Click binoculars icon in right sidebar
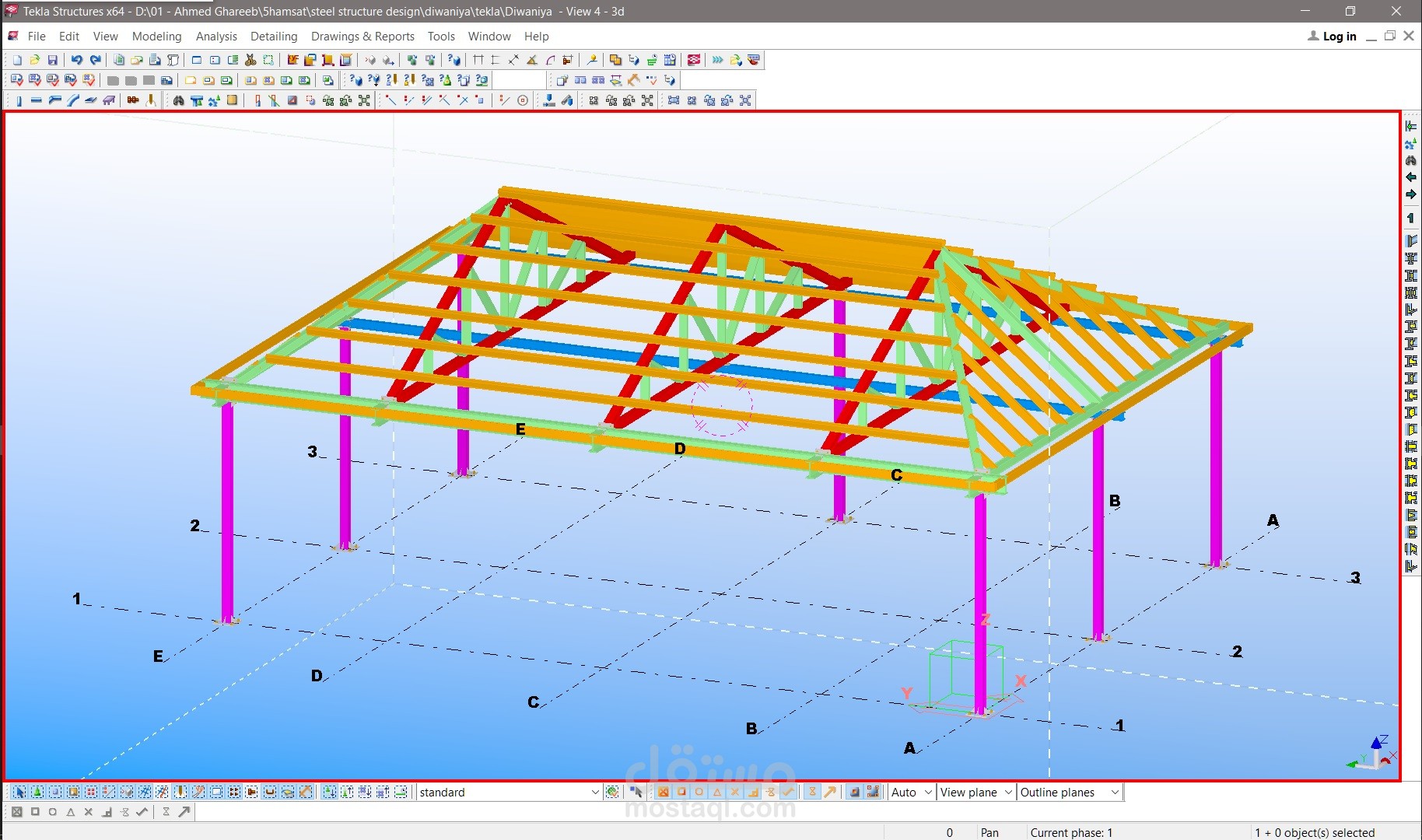Image resolution: width=1422 pixels, height=840 pixels. pos(1411,160)
